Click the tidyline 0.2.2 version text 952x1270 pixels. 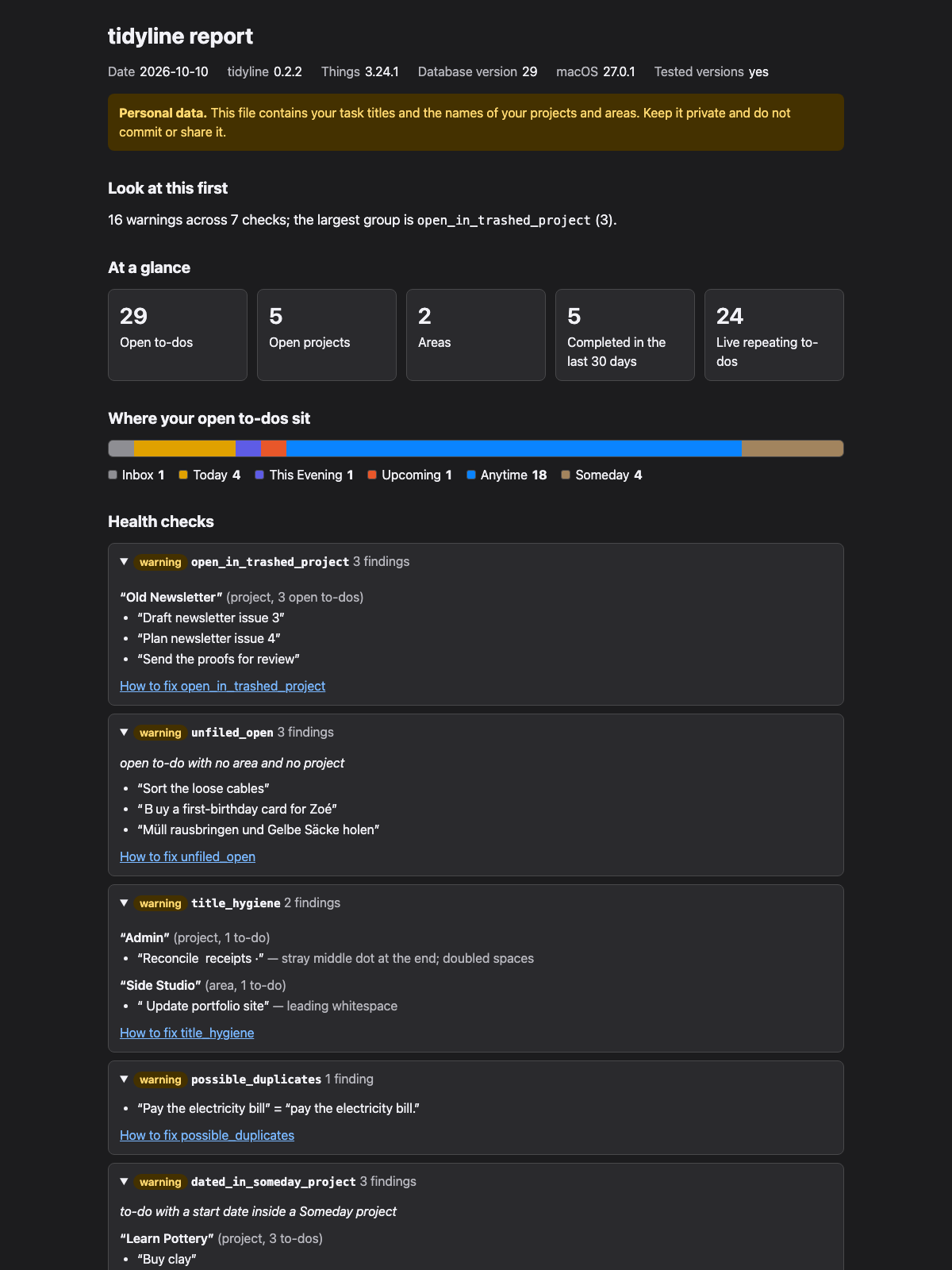coord(264,71)
